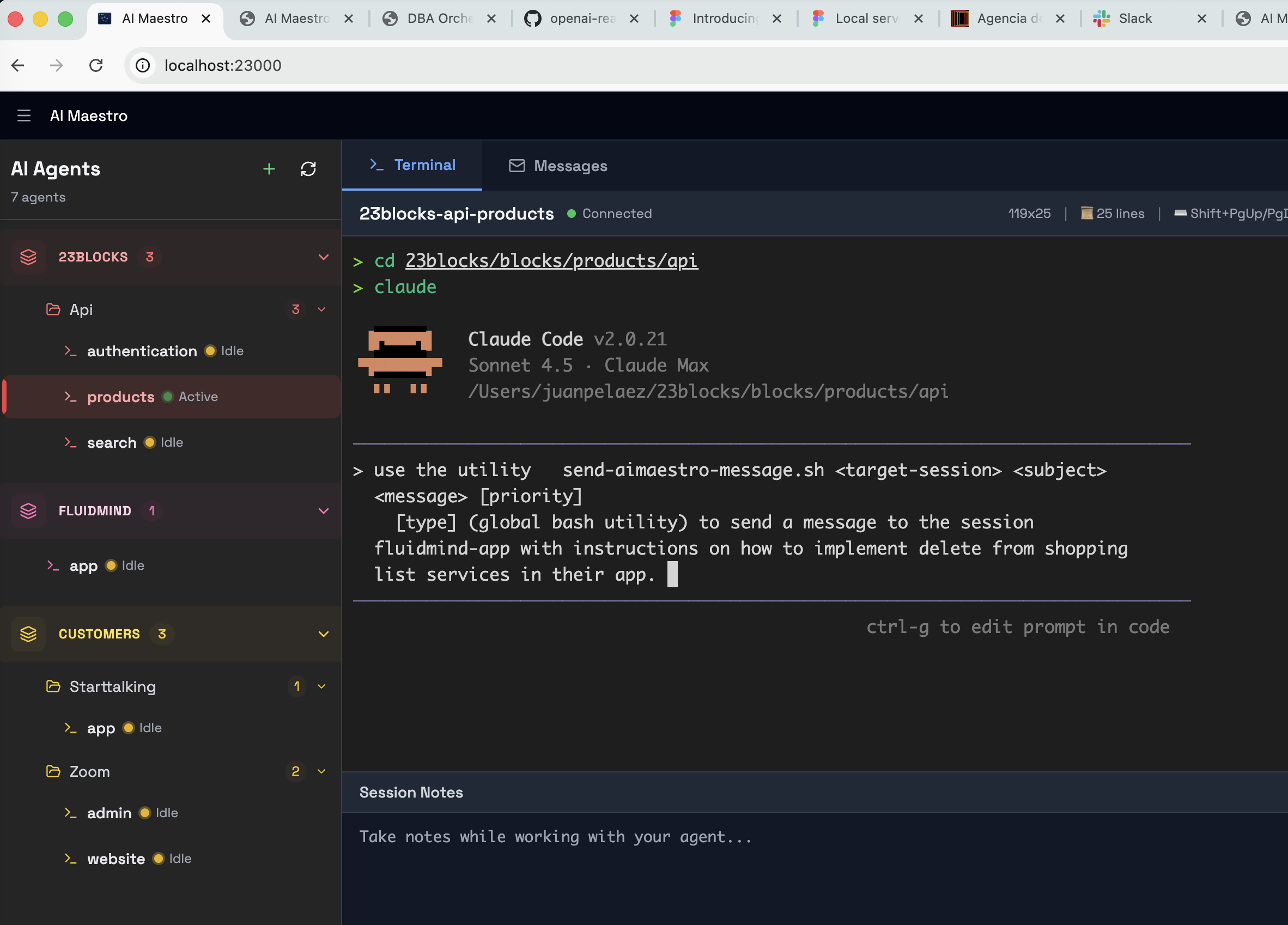View site information icon in address bar
This screenshot has height=925, width=1288.
pyautogui.click(x=143, y=65)
